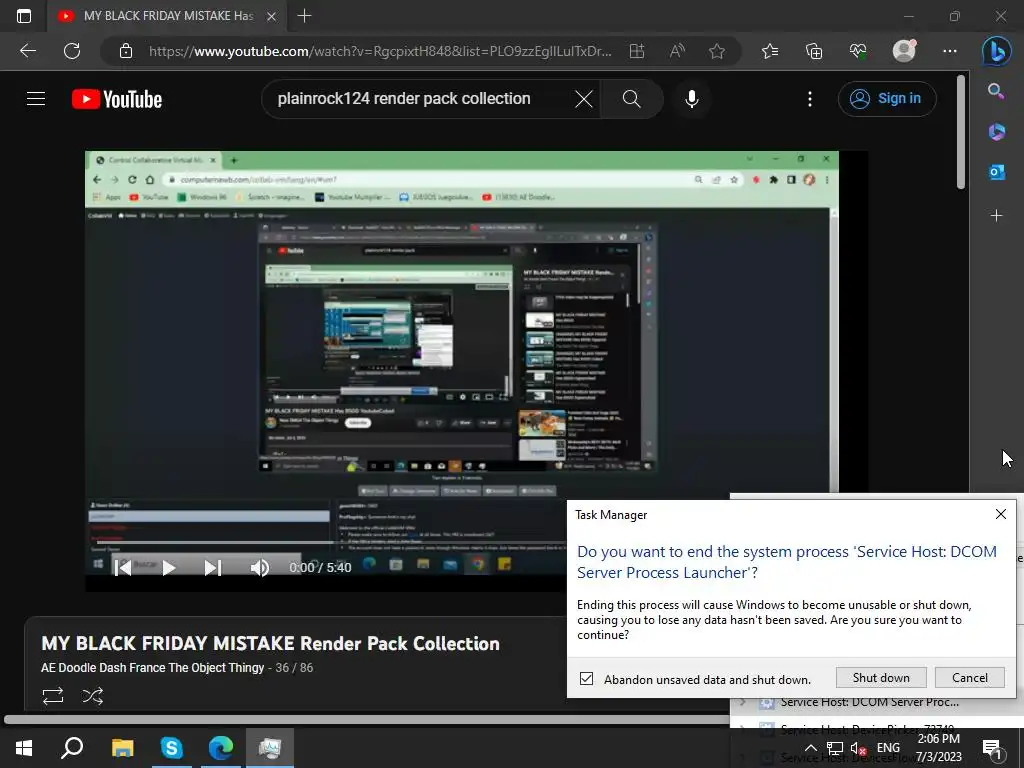Viewport: 1024px width, 768px height.
Task: Open Bing Chat sidebar button
Action: click(996, 51)
